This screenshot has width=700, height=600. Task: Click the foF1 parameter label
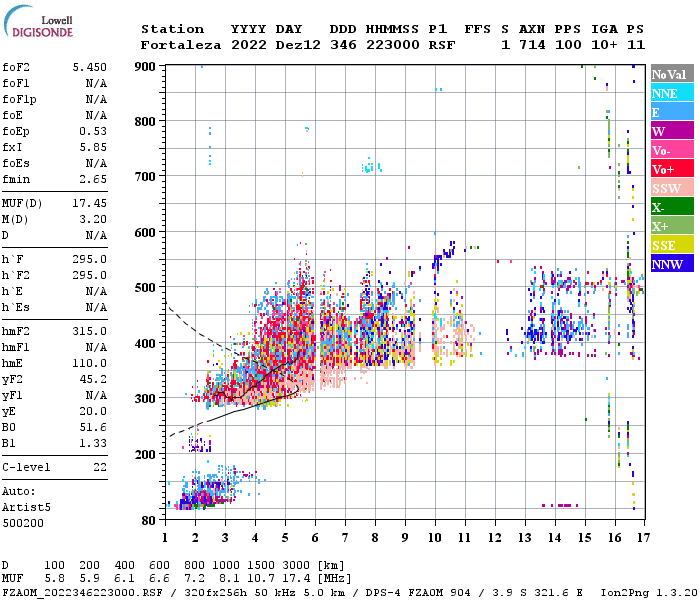[16, 83]
